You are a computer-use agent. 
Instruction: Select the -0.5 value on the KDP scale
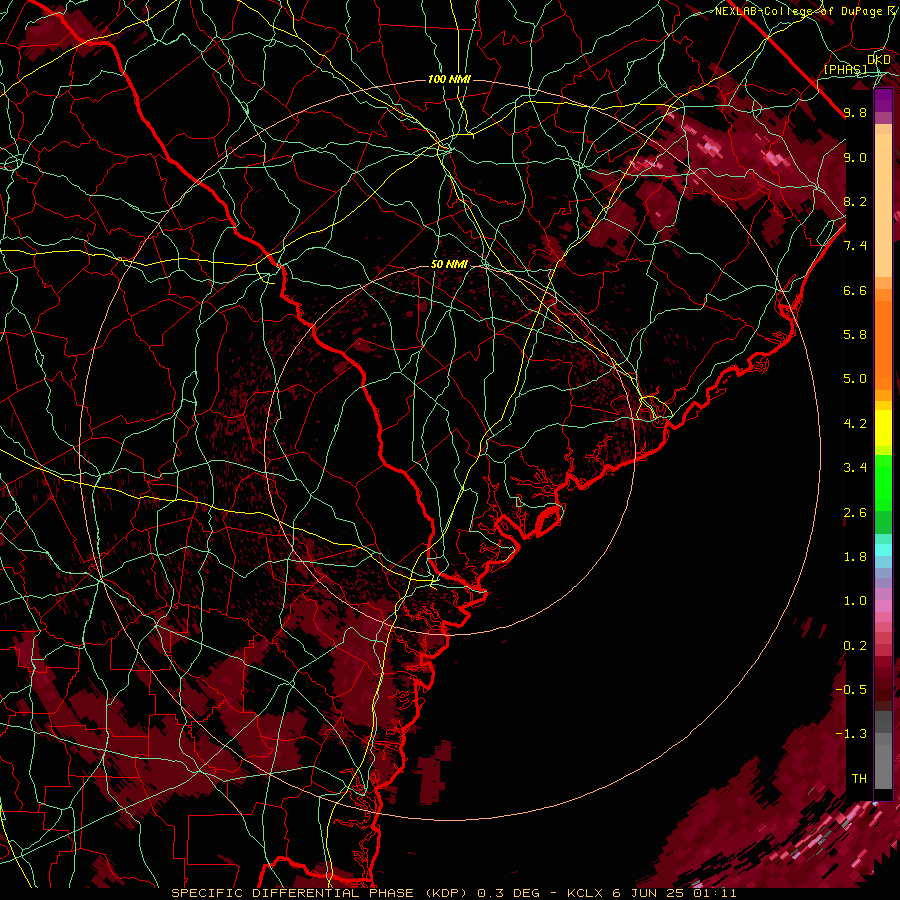851,690
